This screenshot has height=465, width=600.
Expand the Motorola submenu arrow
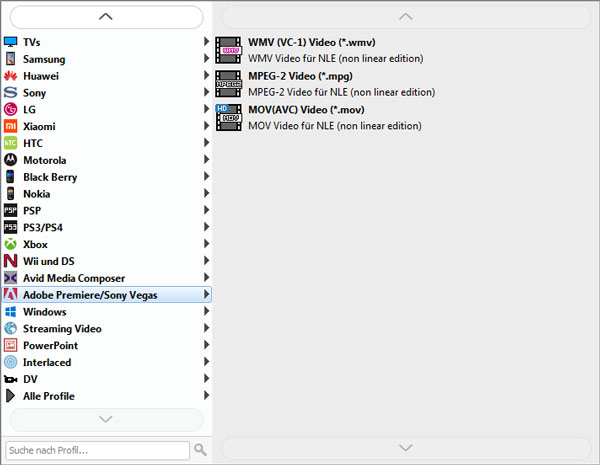point(206,160)
